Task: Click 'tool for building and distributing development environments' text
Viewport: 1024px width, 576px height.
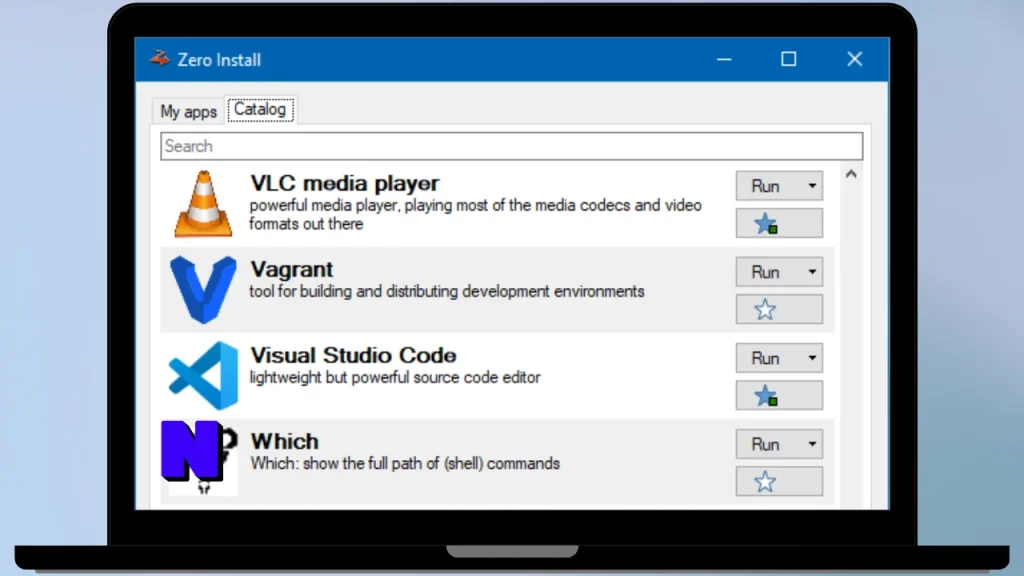Action: click(447, 291)
